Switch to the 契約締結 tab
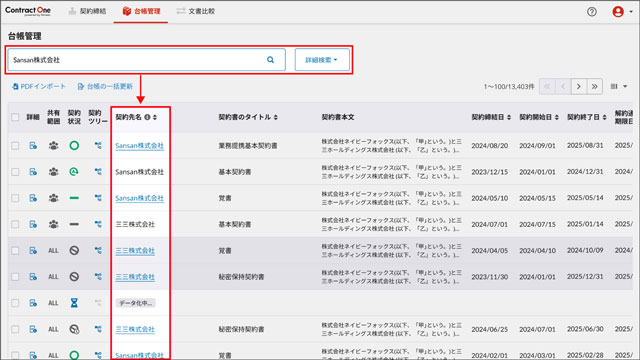The height and width of the screenshot is (360, 640). 87,11
